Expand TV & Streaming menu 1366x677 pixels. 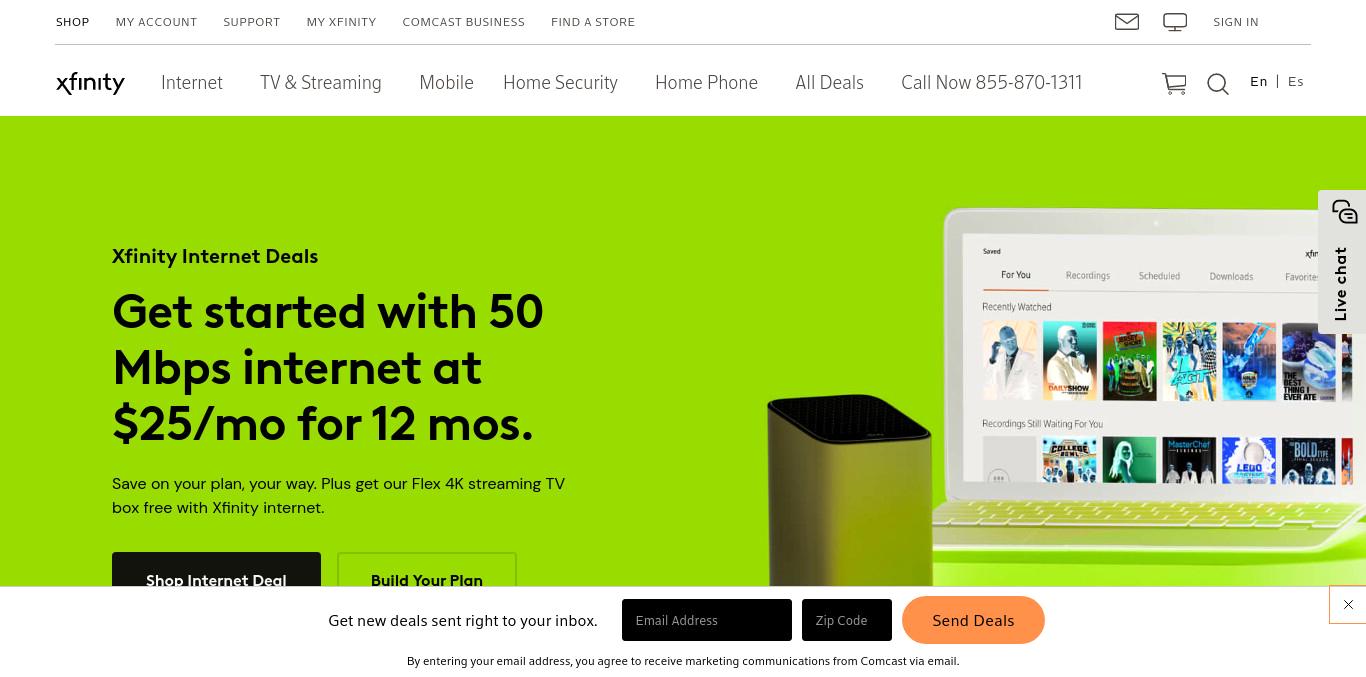pyautogui.click(x=320, y=83)
